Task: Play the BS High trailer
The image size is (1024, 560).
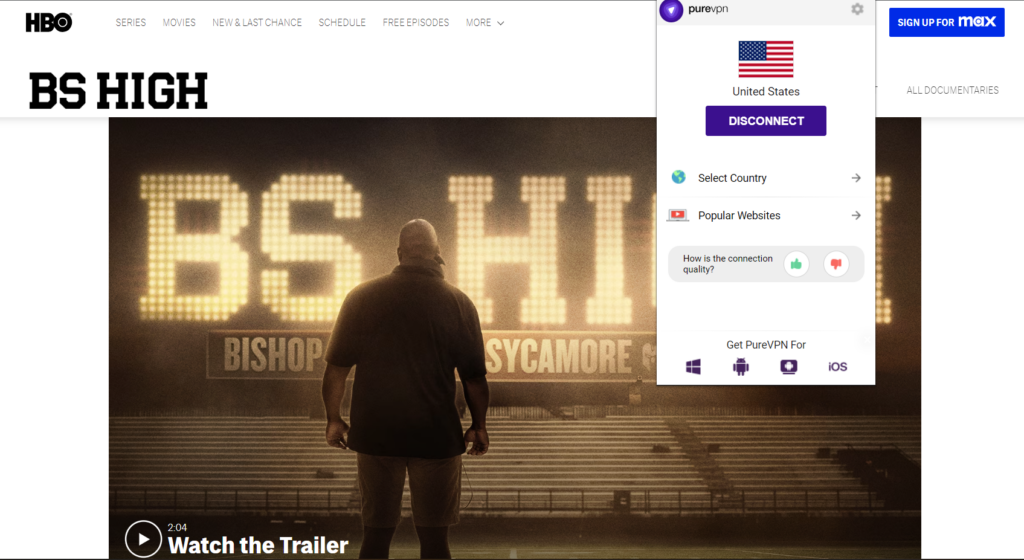Action: [x=143, y=540]
